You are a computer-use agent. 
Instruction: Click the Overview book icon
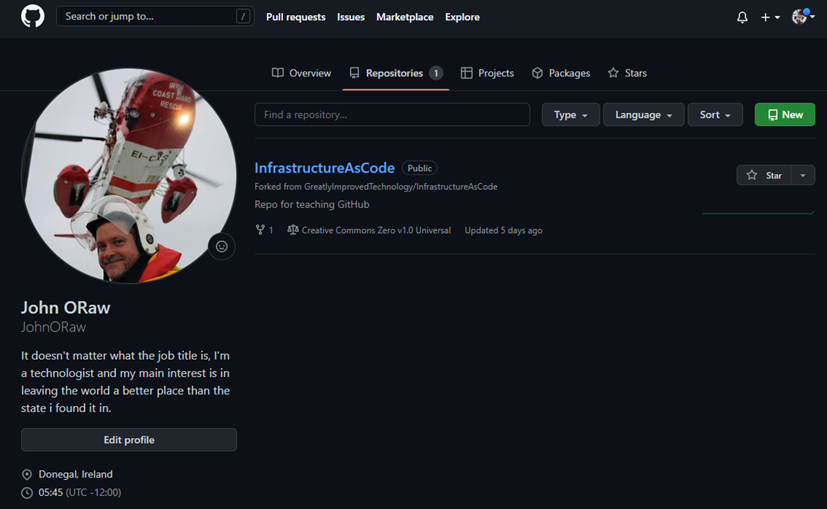click(277, 73)
